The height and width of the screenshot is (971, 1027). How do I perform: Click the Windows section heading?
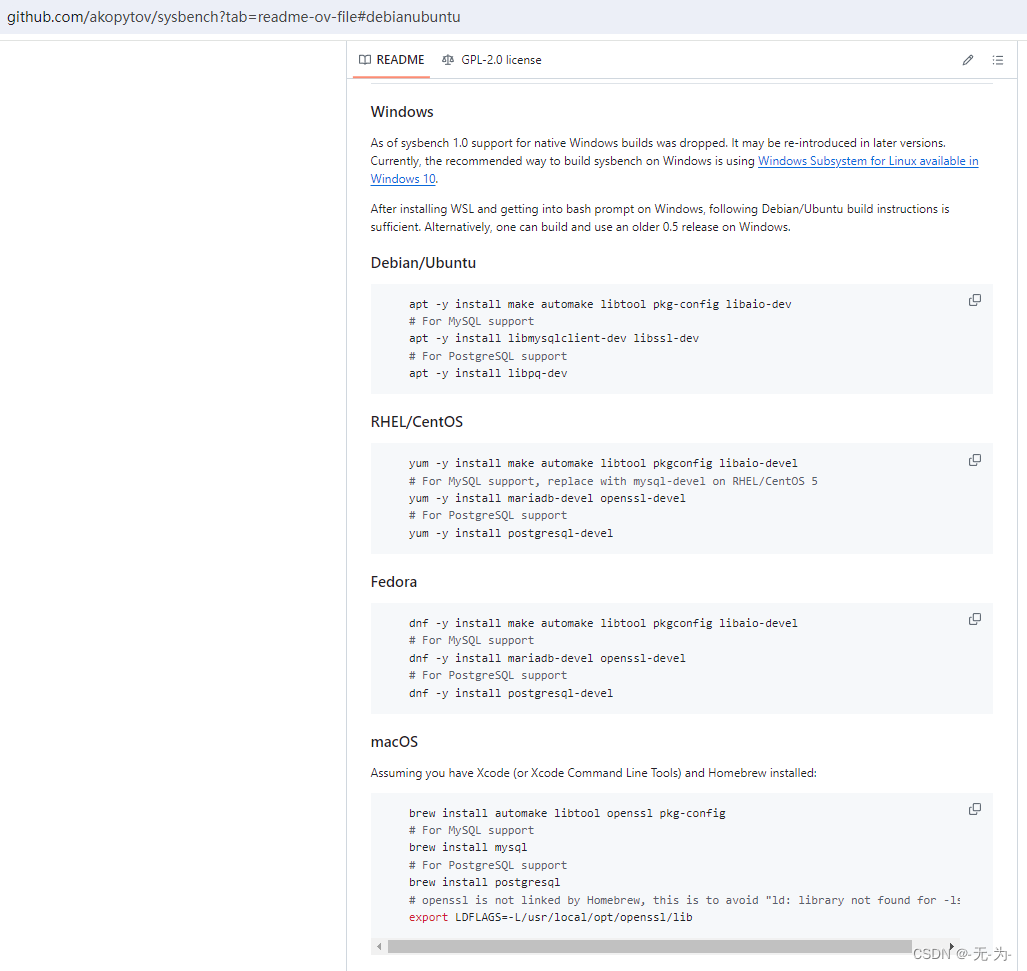coord(402,111)
